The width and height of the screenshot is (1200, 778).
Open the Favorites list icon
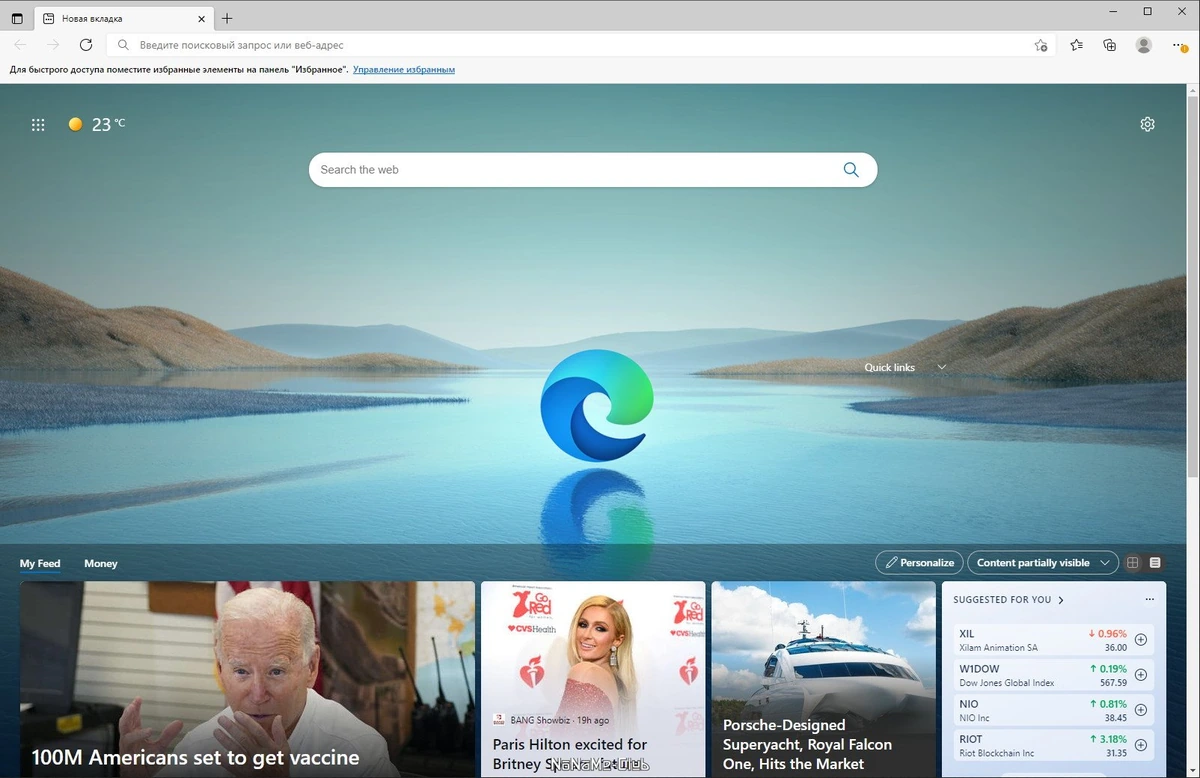(x=1076, y=45)
